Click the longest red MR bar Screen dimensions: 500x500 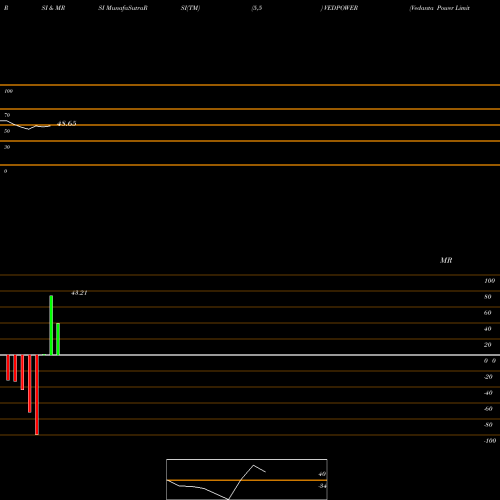37,395
